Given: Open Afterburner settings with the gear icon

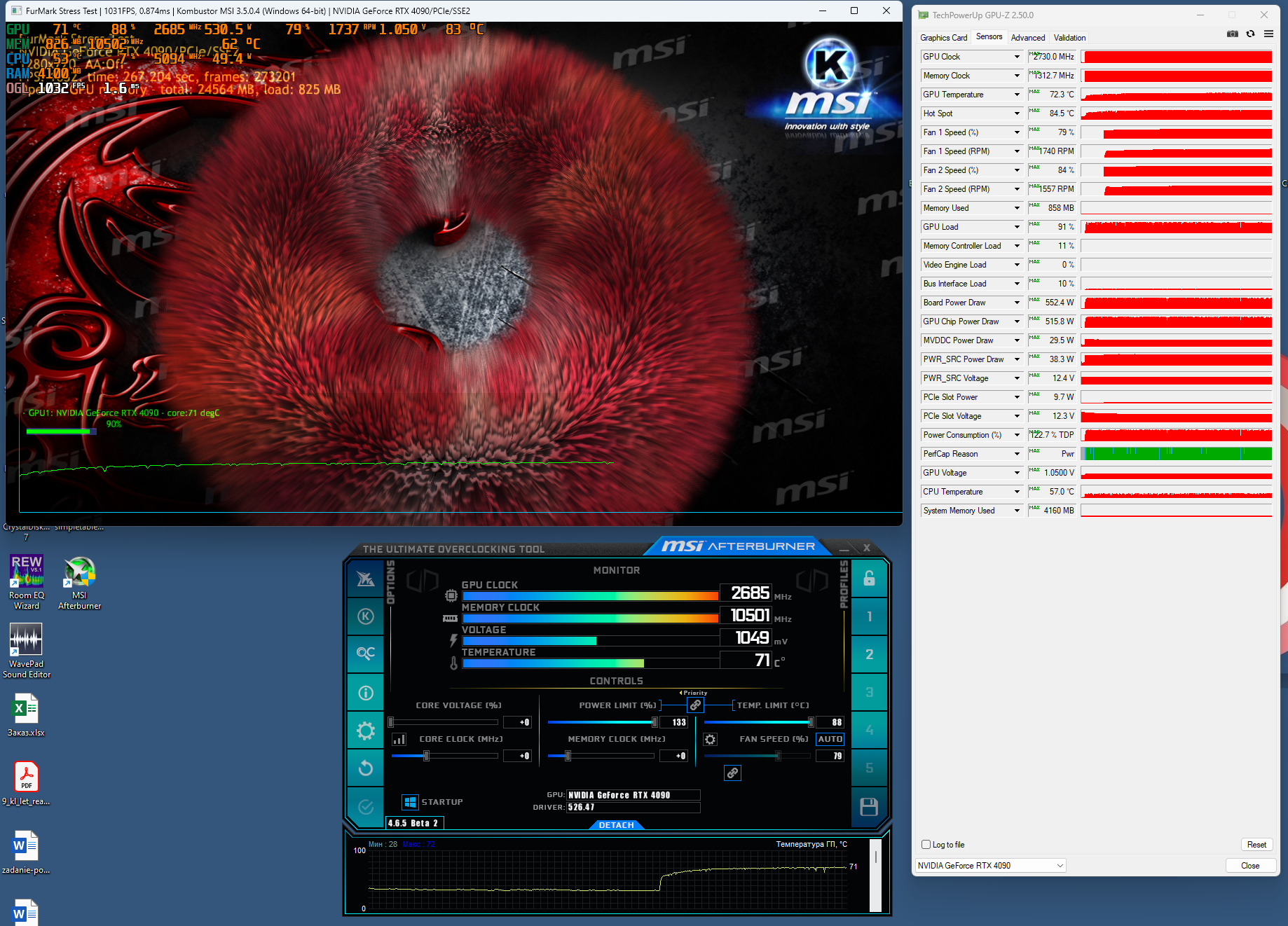Looking at the screenshot, I should (366, 731).
